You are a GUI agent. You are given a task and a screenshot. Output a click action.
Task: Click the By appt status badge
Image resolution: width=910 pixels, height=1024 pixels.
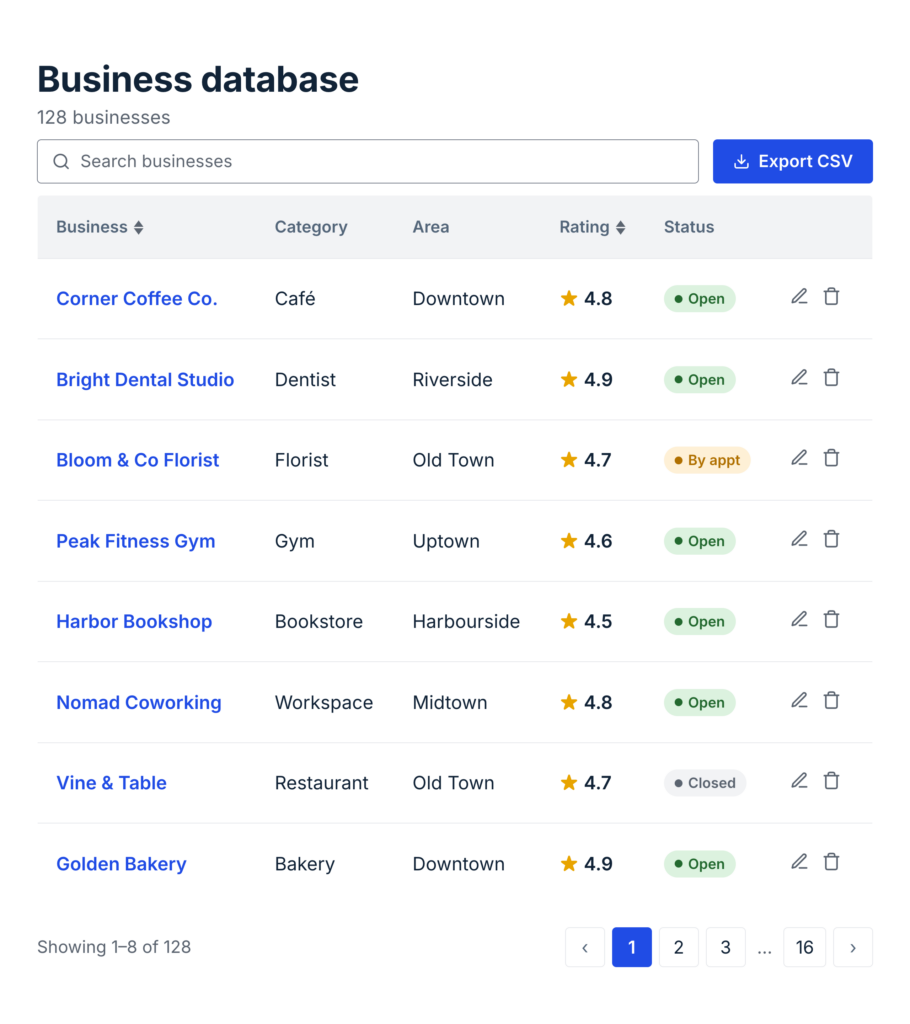coord(707,460)
